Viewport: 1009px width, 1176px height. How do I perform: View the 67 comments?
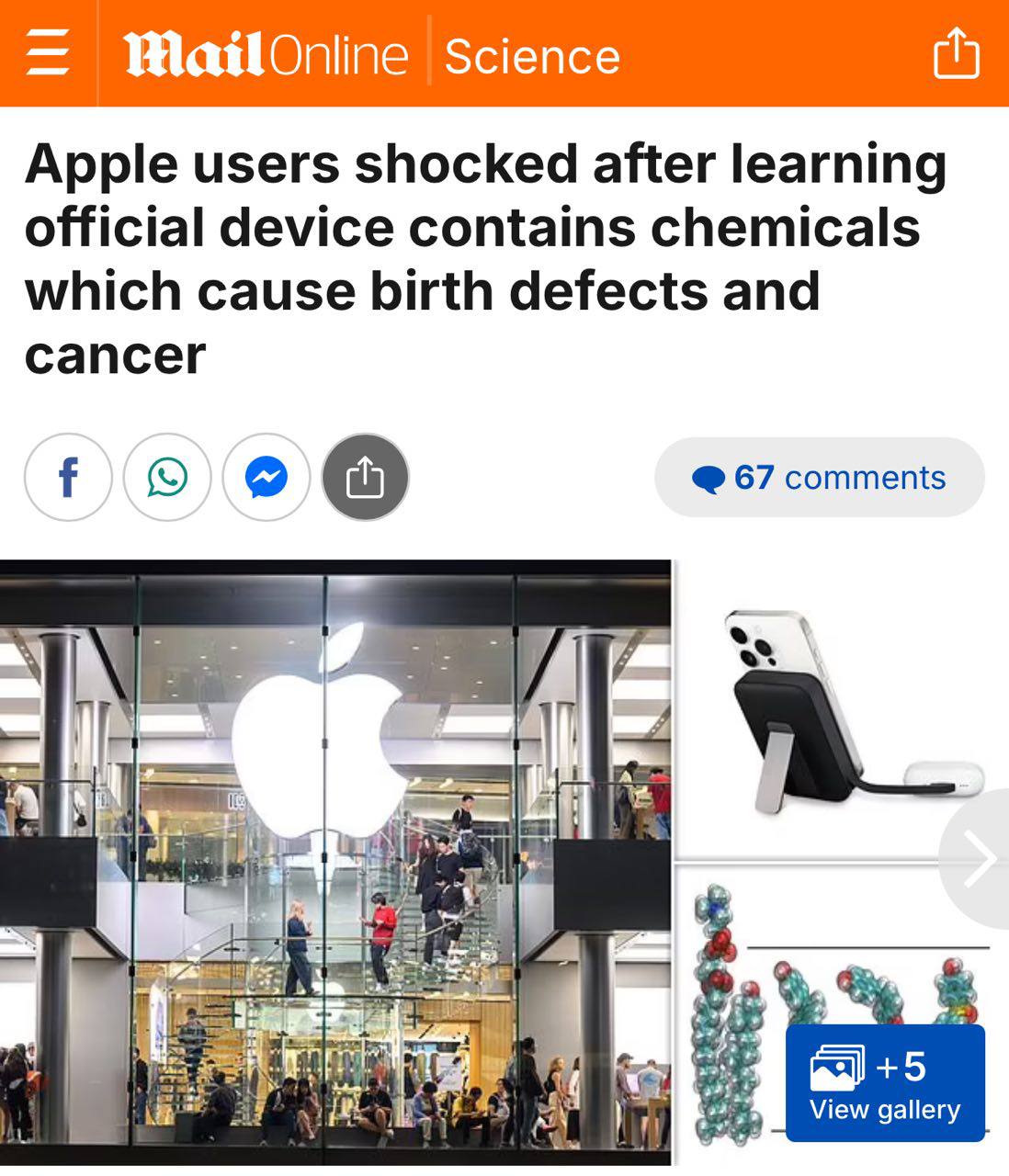click(x=820, y=478)
